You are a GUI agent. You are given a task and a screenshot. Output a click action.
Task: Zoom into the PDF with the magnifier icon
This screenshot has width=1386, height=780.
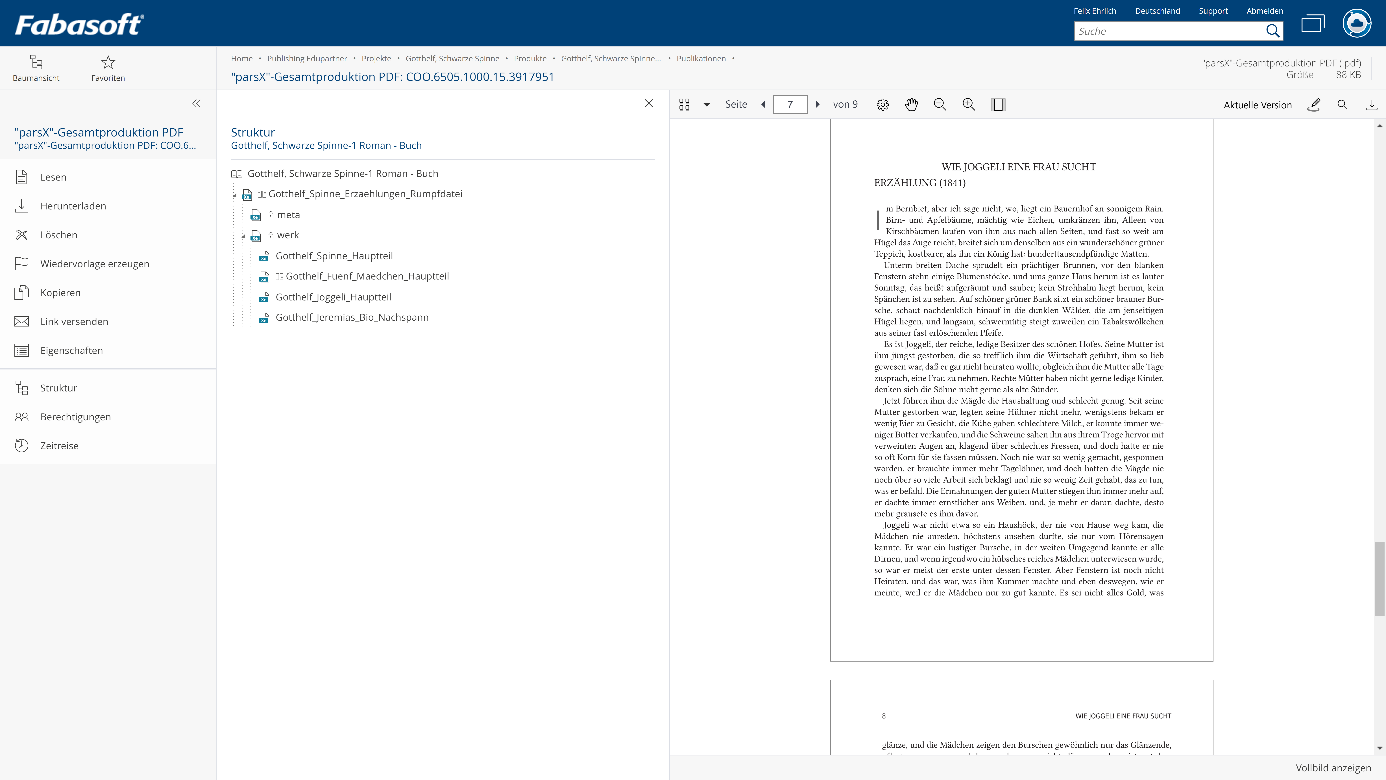pyautogui.click(x=968, y=103)
